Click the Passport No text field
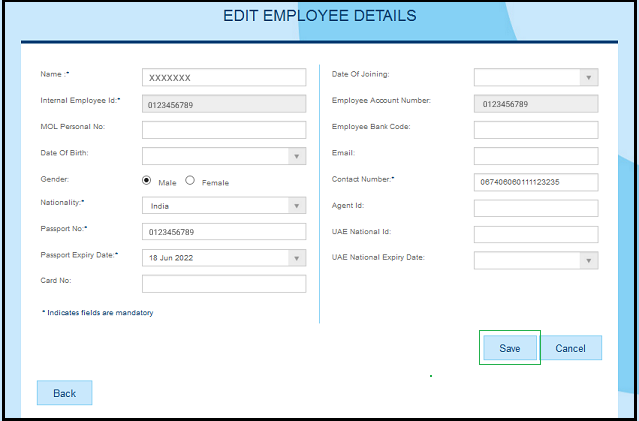Viewport: 639px width, 421px height. click(224, 232)
